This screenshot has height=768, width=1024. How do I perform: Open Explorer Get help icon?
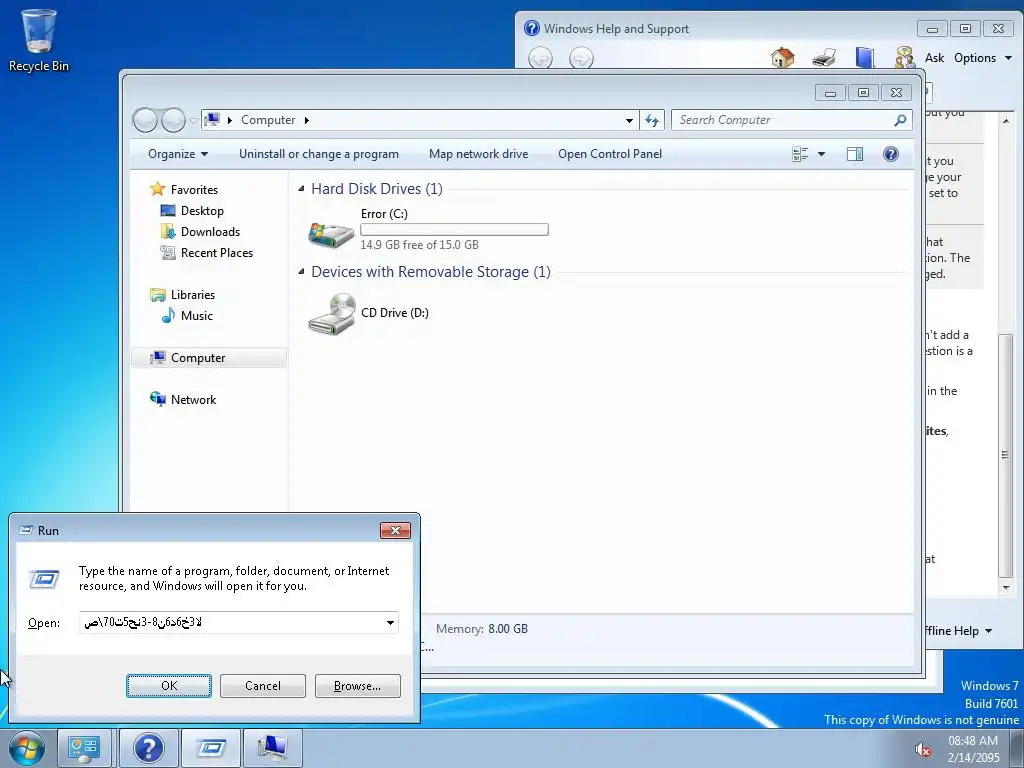click(x=891, y=154)
